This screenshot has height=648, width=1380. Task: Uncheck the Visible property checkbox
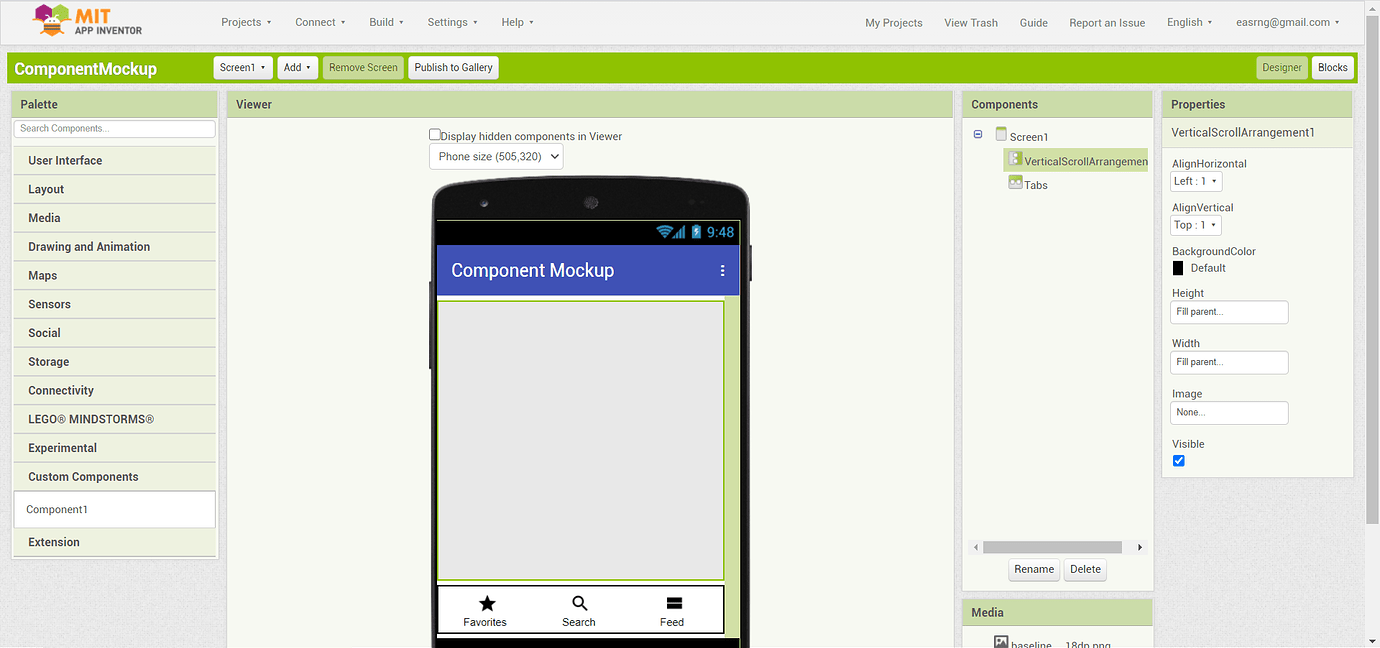tap(1178, 461)
